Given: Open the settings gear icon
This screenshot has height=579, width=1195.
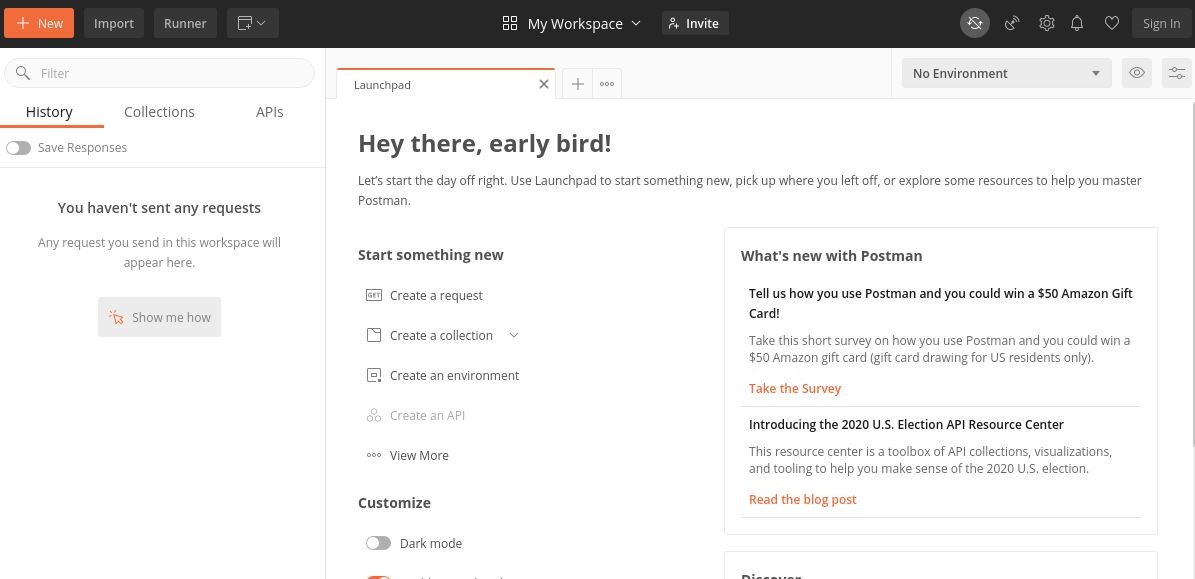Looking at the screenshot, I should coord(1046,23).
